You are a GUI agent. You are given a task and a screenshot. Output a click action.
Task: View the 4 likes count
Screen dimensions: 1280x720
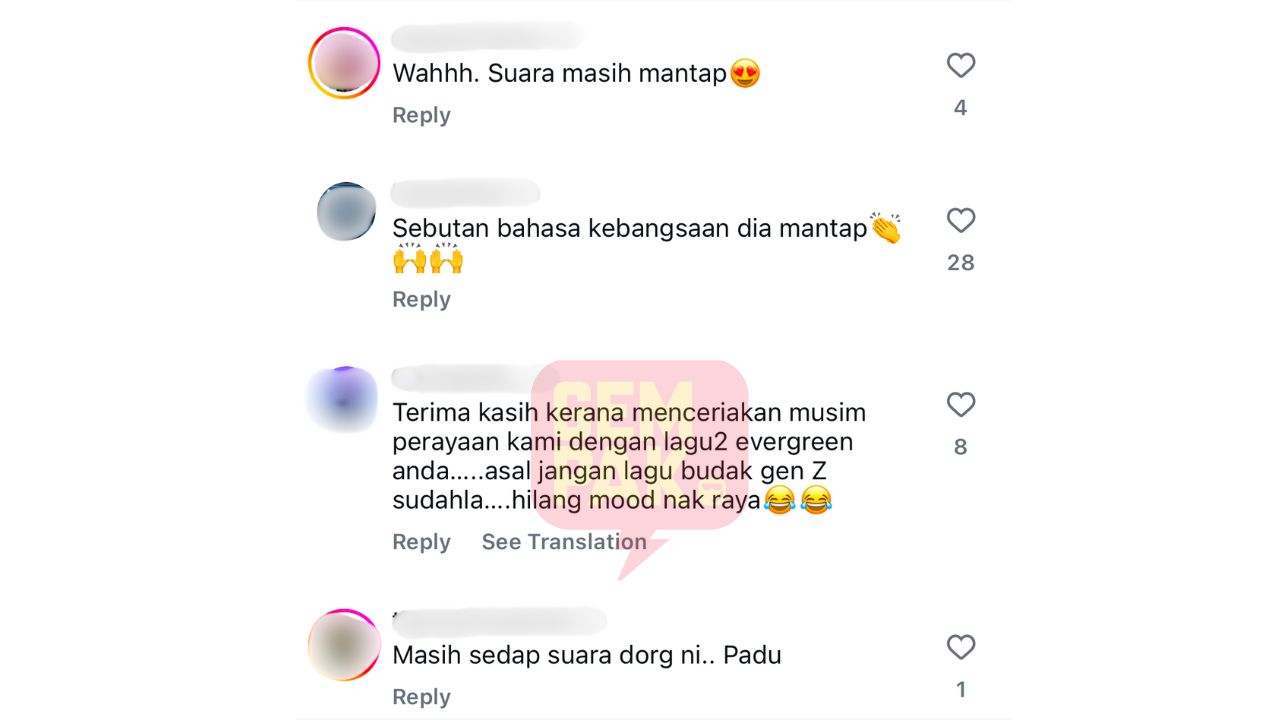tap(960, 108)
